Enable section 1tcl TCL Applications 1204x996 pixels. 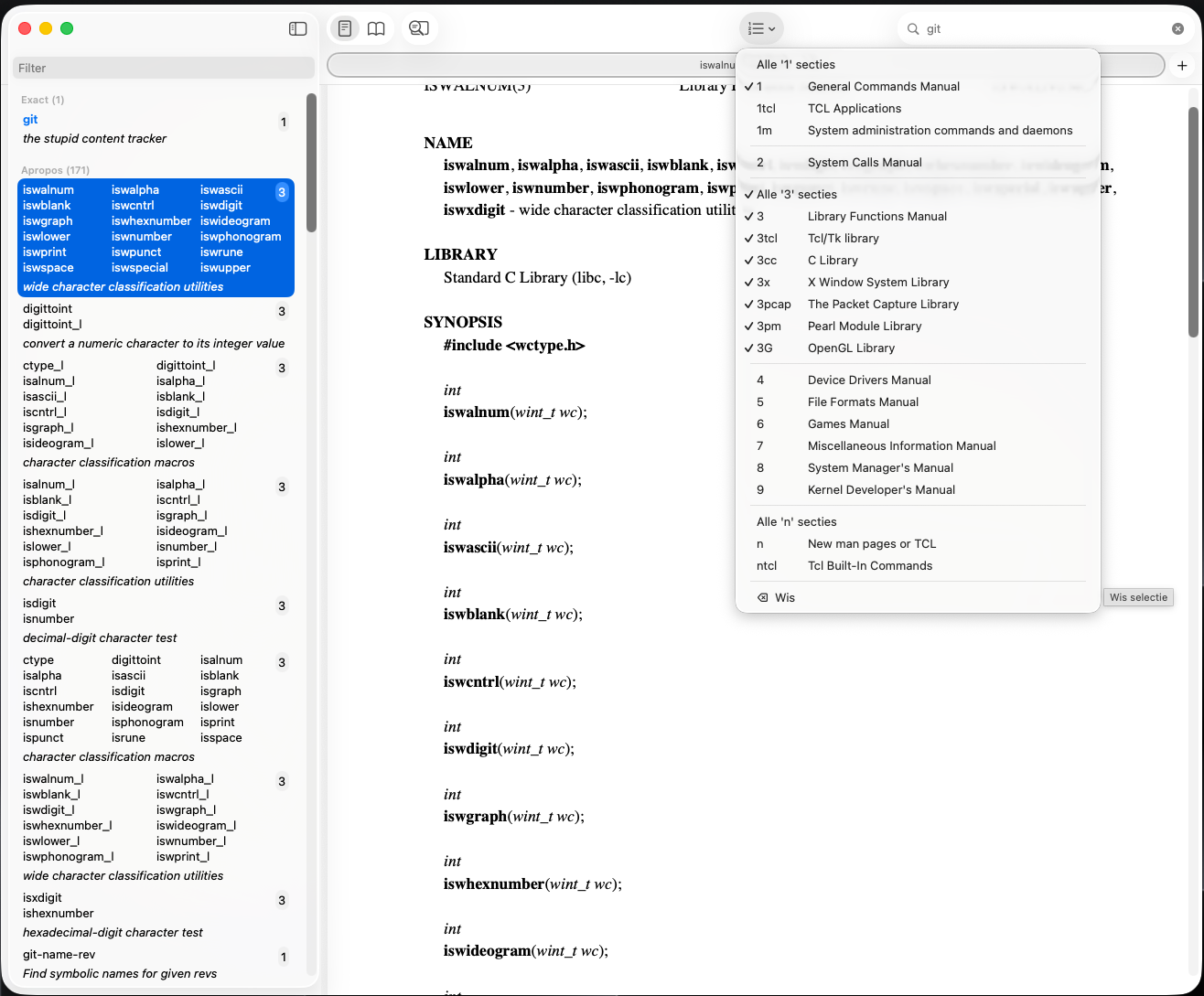click(x=918, y=109)
